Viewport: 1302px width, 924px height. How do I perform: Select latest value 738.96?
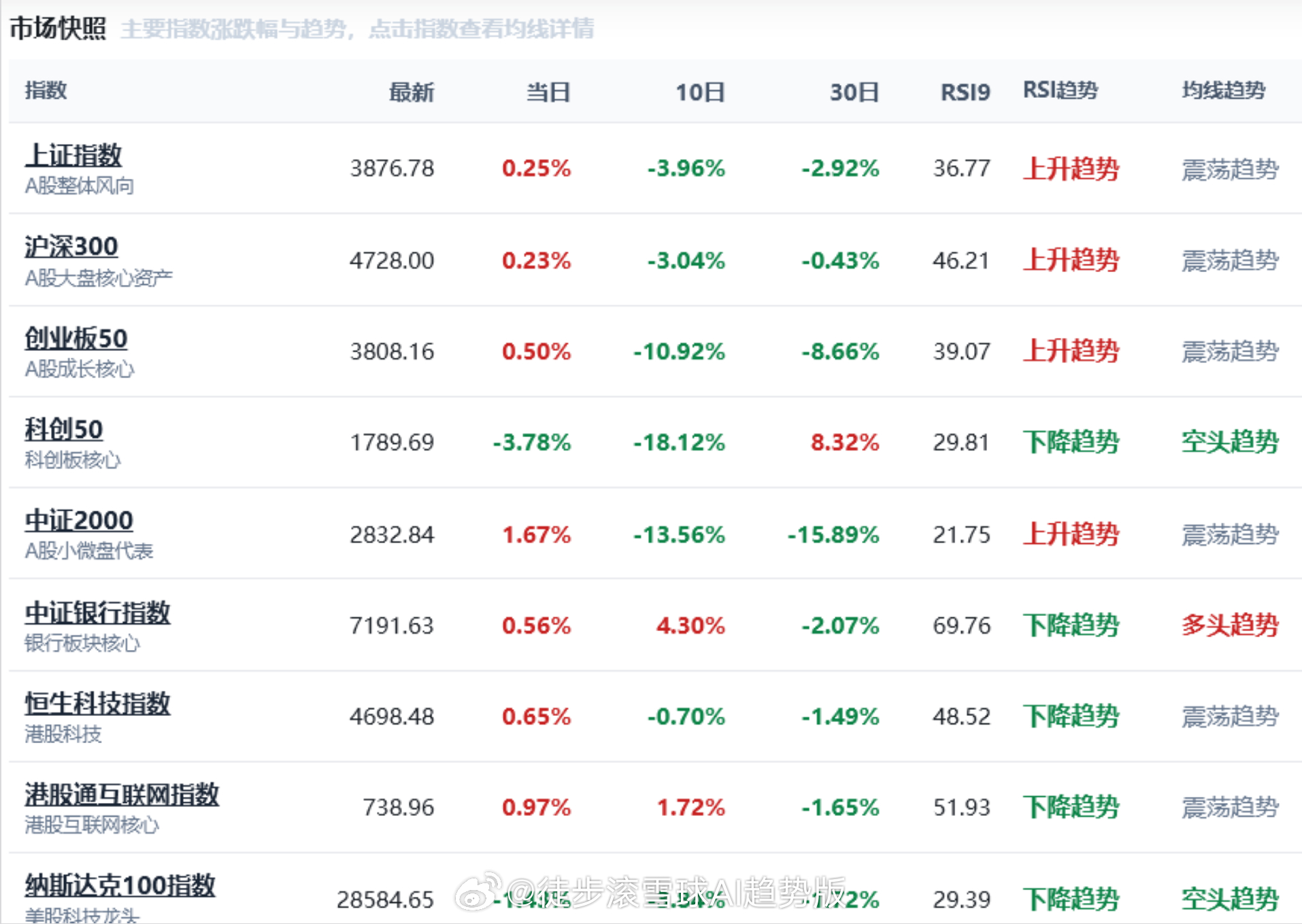pyautogui.click(x=399, y=808)
